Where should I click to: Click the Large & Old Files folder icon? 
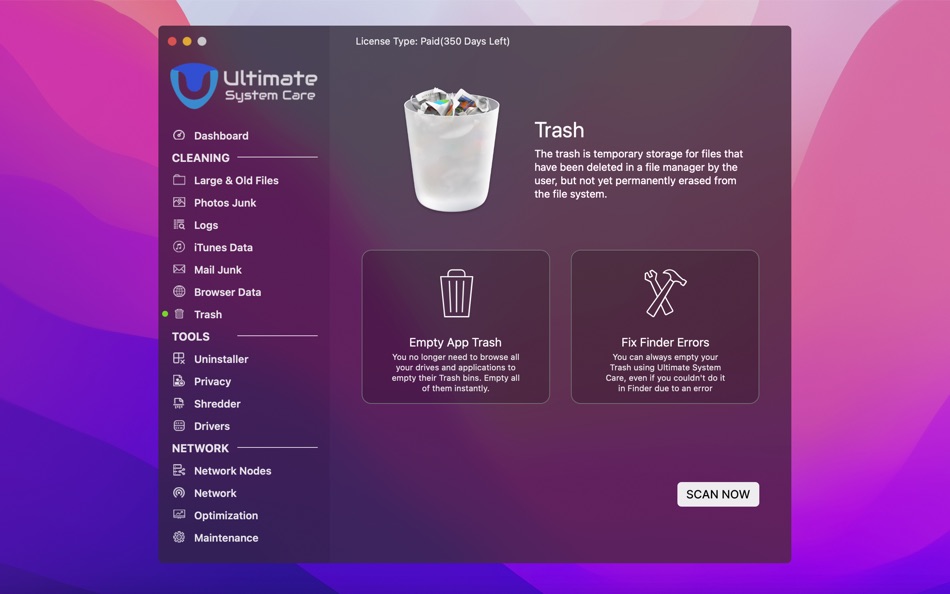[x=179, y=180]
